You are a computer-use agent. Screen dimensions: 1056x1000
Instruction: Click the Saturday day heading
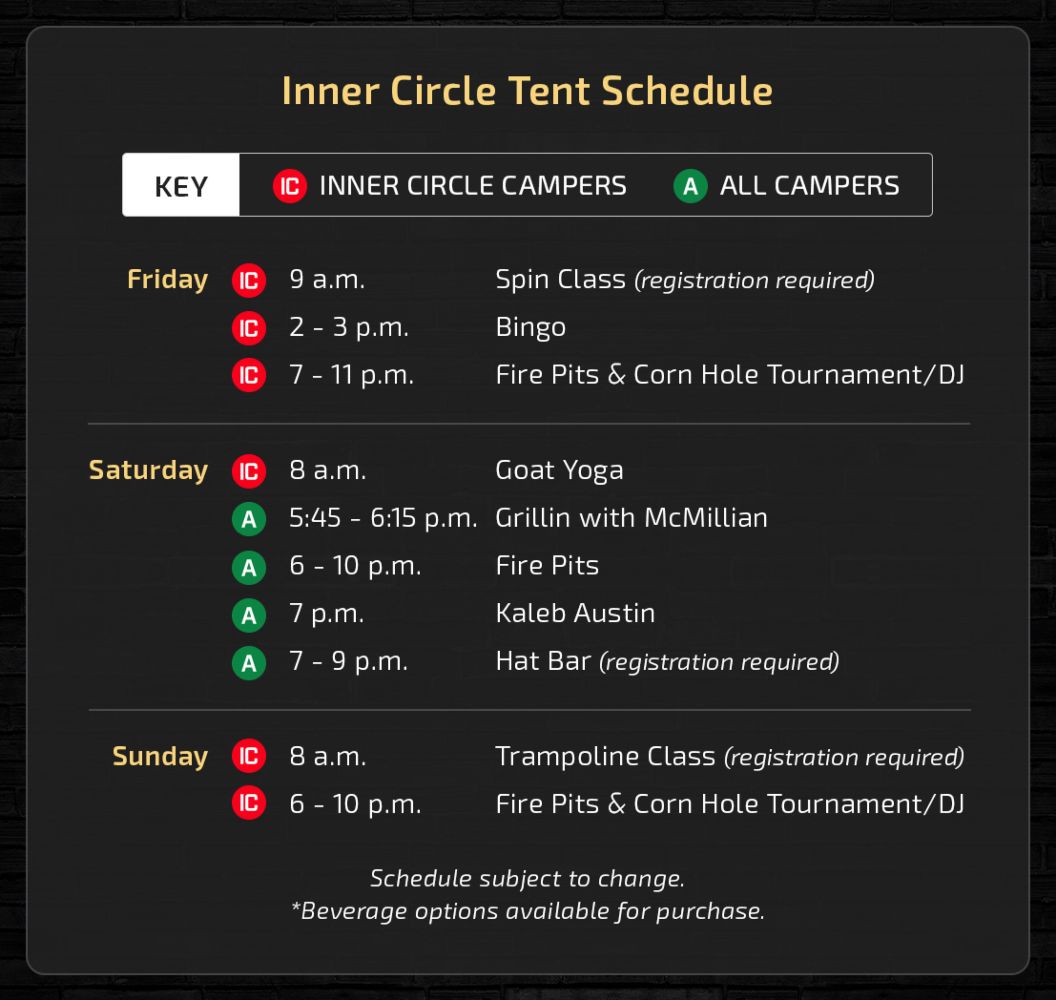(x=148, y=470)
